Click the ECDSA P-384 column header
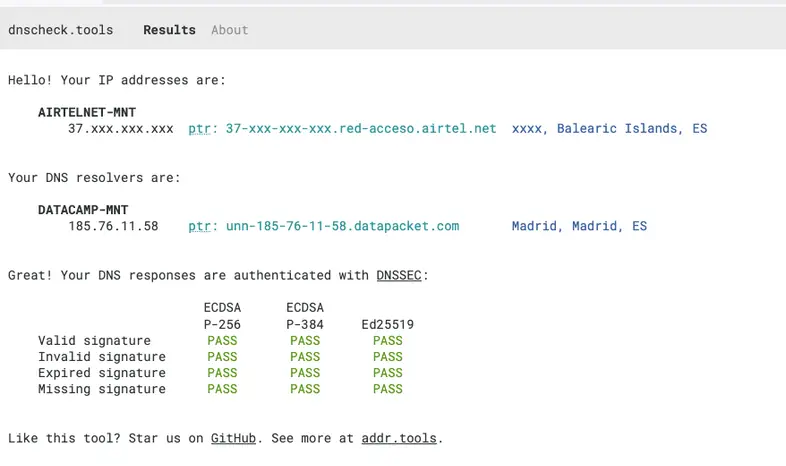Image resolution: width=786 pixels, height=466 pixels. [305, 316]
